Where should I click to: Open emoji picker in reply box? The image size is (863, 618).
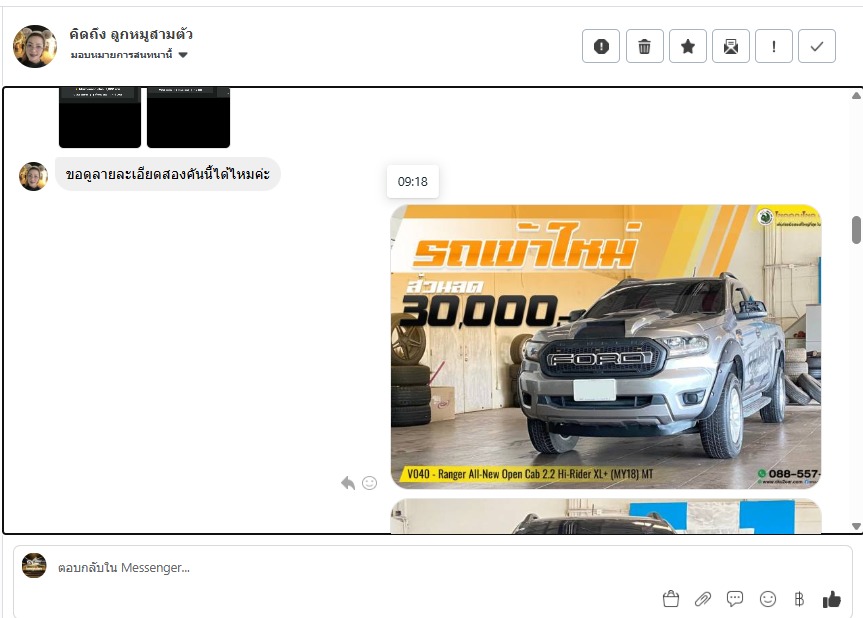[x=768, y=599]
